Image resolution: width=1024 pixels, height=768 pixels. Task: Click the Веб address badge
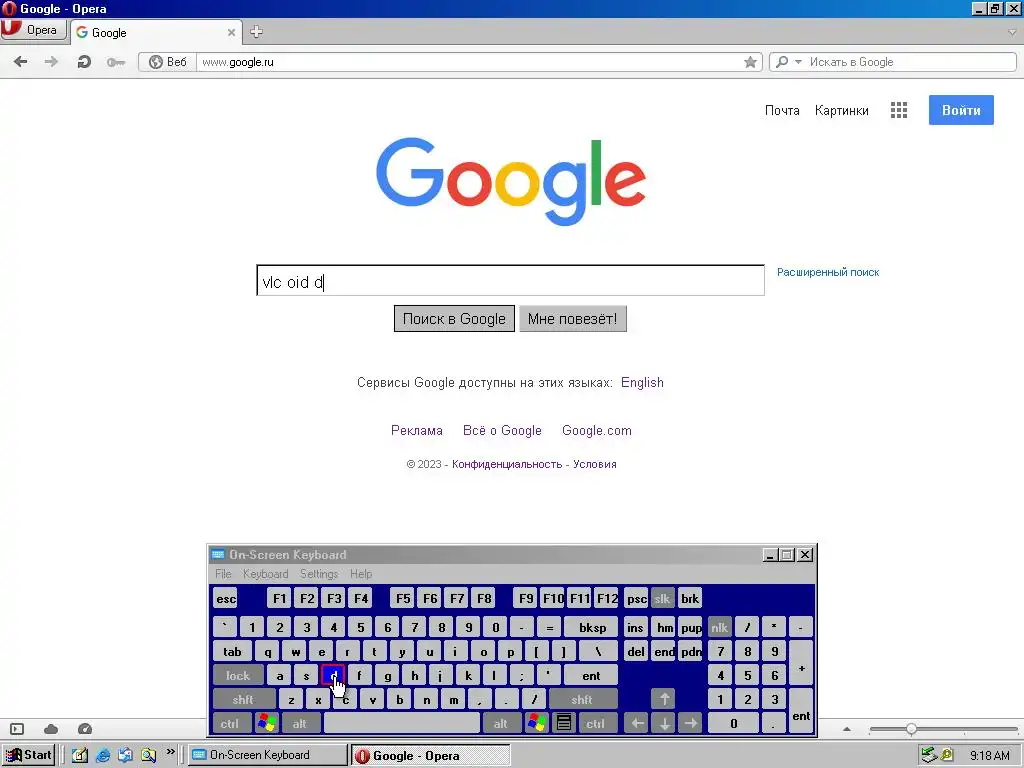(168, 62)
